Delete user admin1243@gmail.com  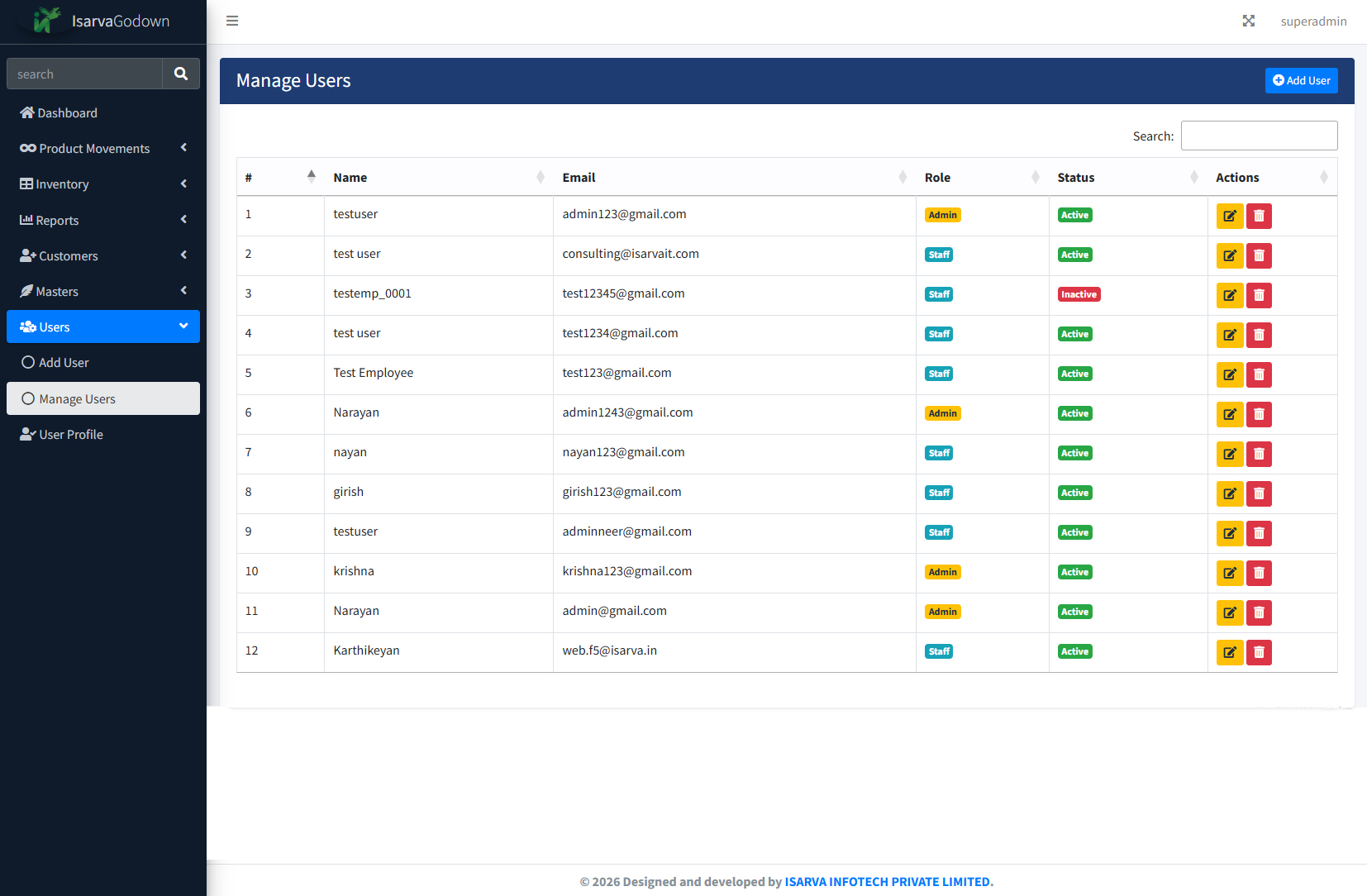point(1259,414)
